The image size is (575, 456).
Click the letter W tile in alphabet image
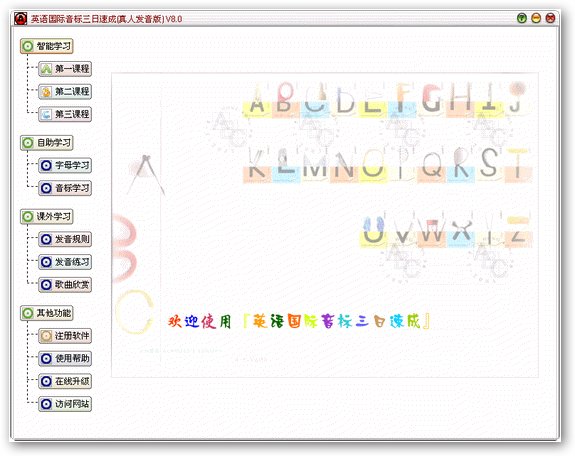pos(431,231)
